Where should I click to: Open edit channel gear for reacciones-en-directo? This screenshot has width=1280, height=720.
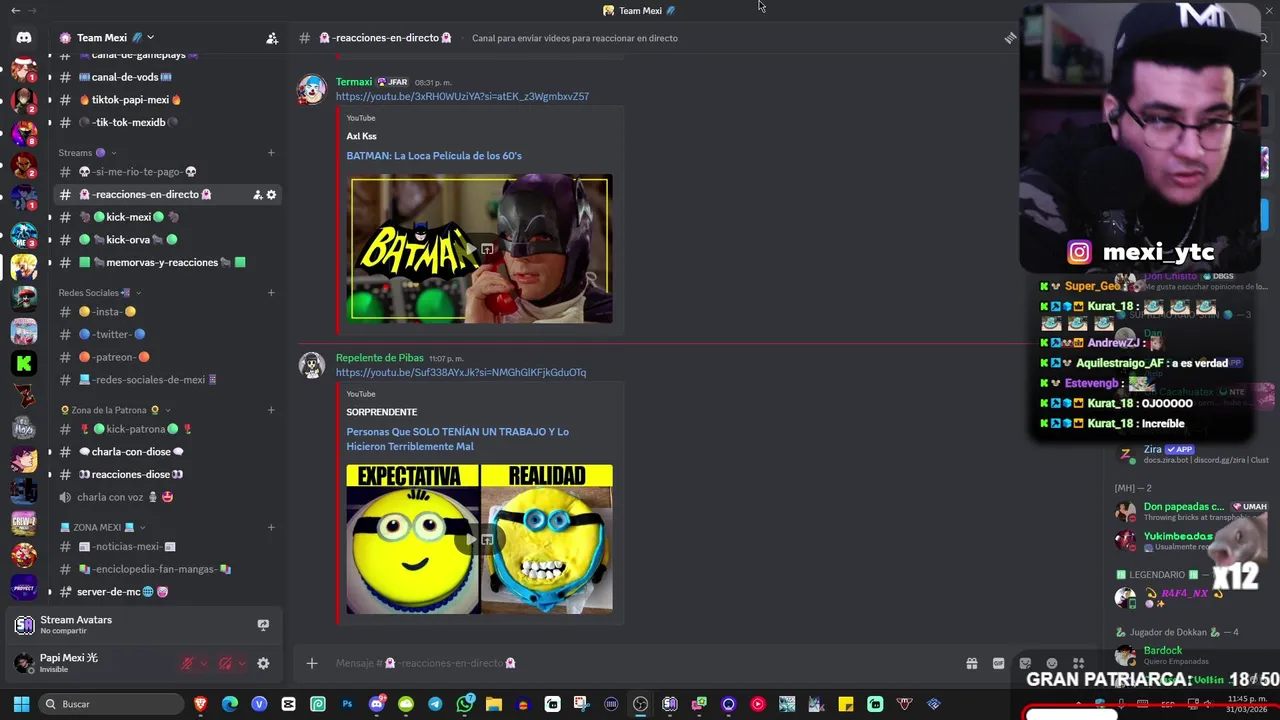pos(271,195)
